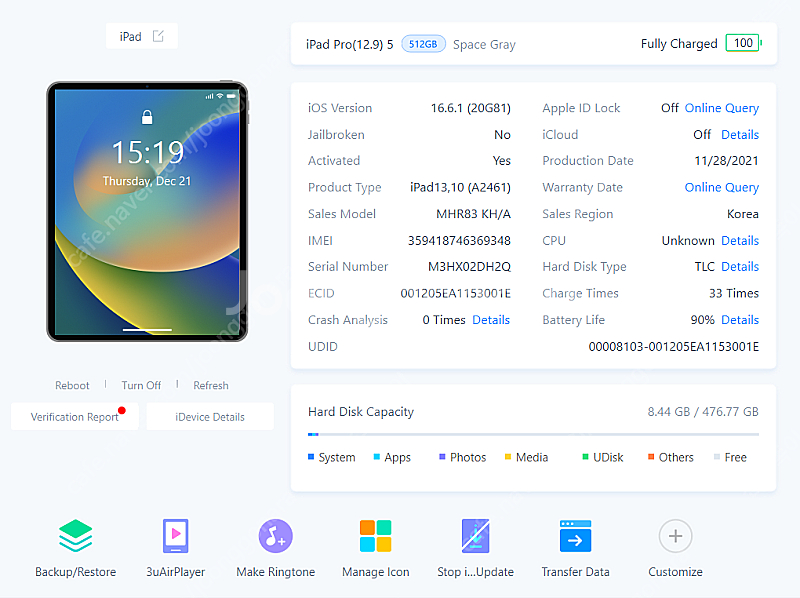The image size is (800, 598).
Task: Click the edit icon next to iPad name
Action: (x=158, y=36)
